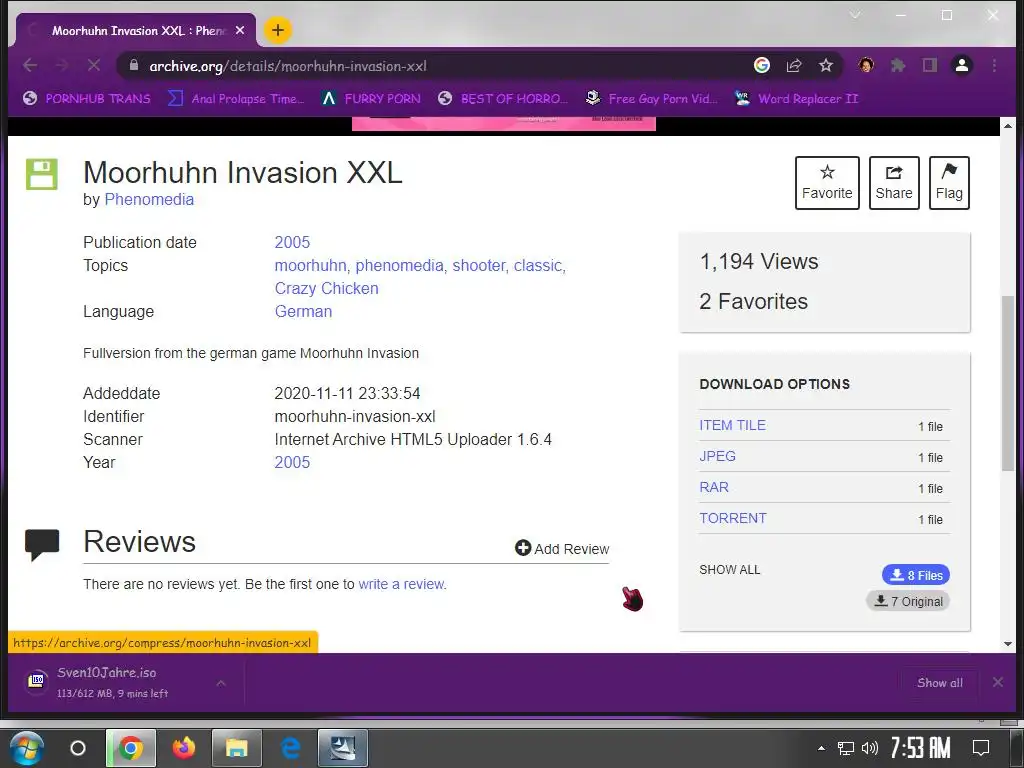Click the page scrollbar down arrow

tap(1008, 644)
